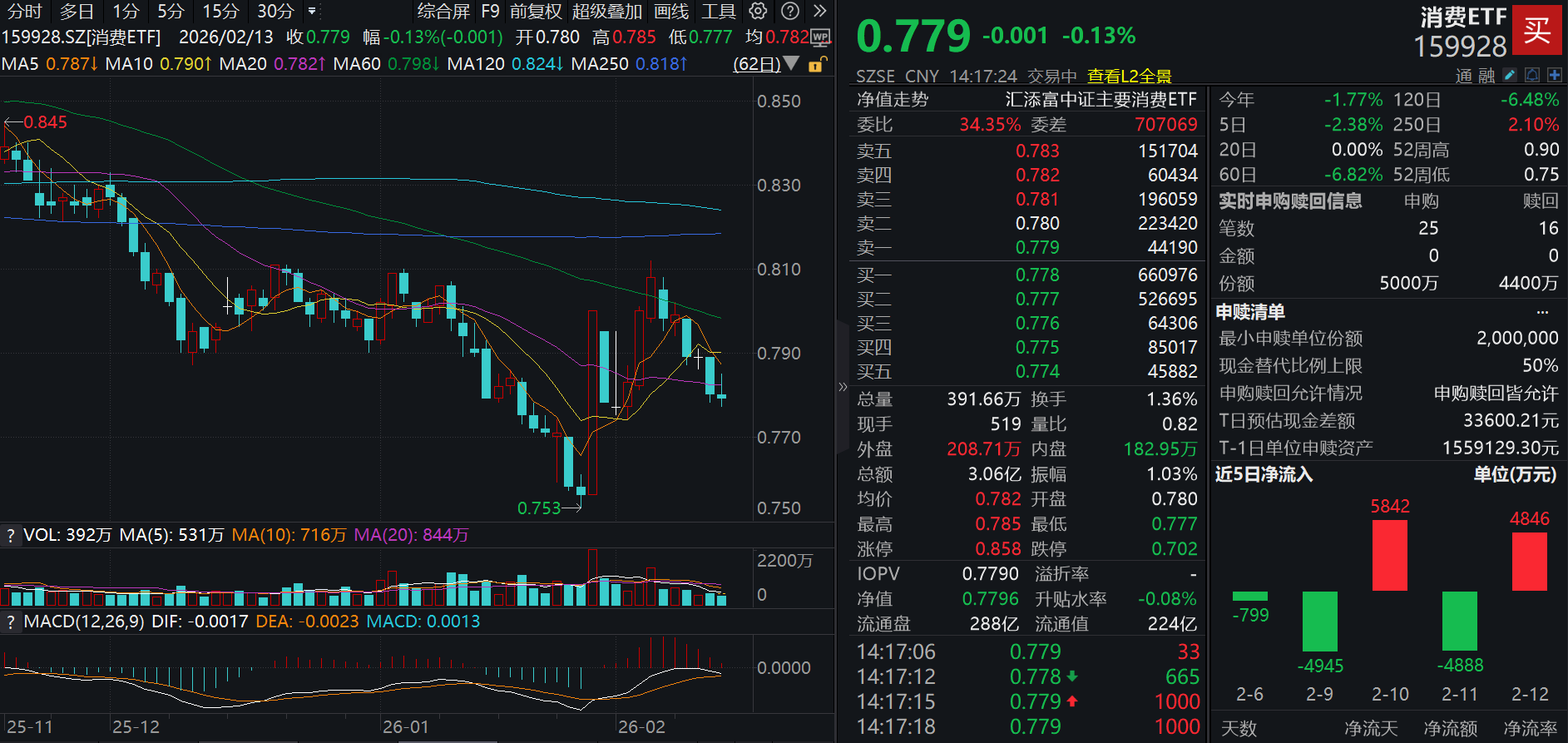Click the MACD indicator help question mark
Viewport: 1568px width, 743px height.
click(11, 622)
